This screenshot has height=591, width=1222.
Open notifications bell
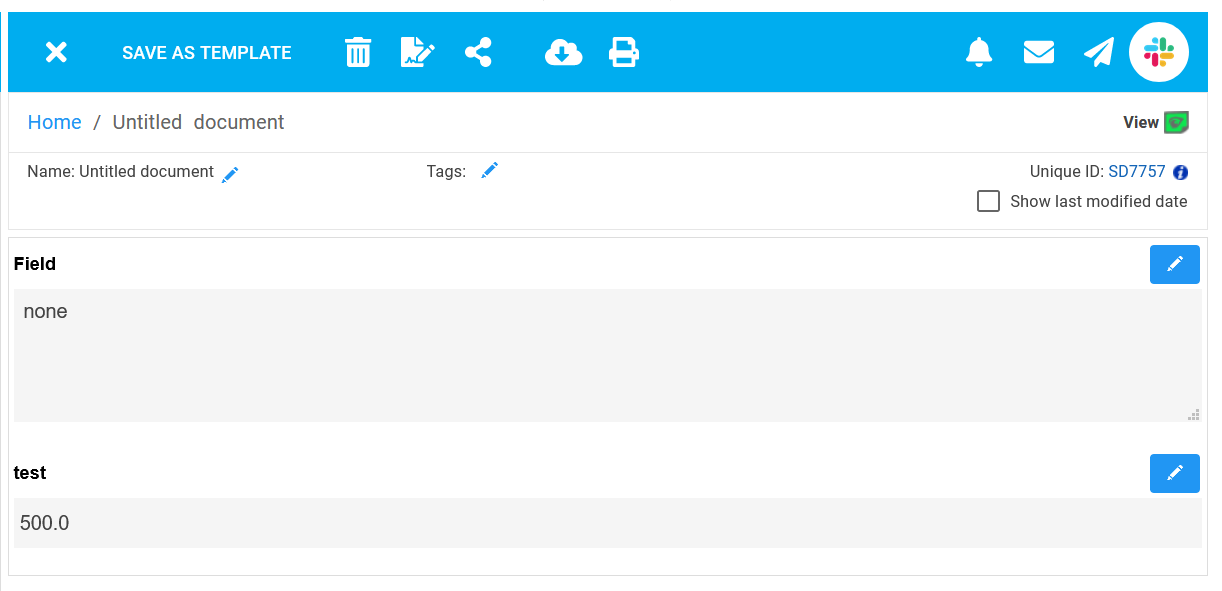979,52
